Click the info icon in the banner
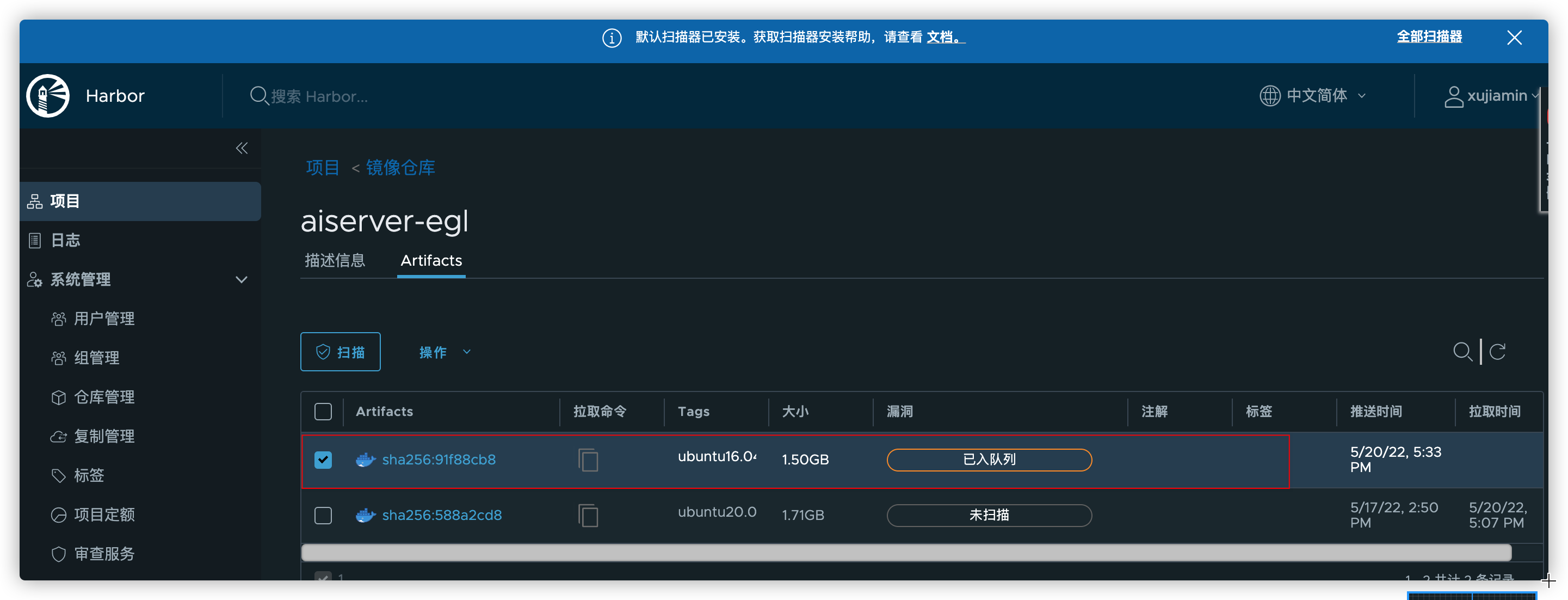Viewport: 1568px width, 600px height. (x=612, y=38)
